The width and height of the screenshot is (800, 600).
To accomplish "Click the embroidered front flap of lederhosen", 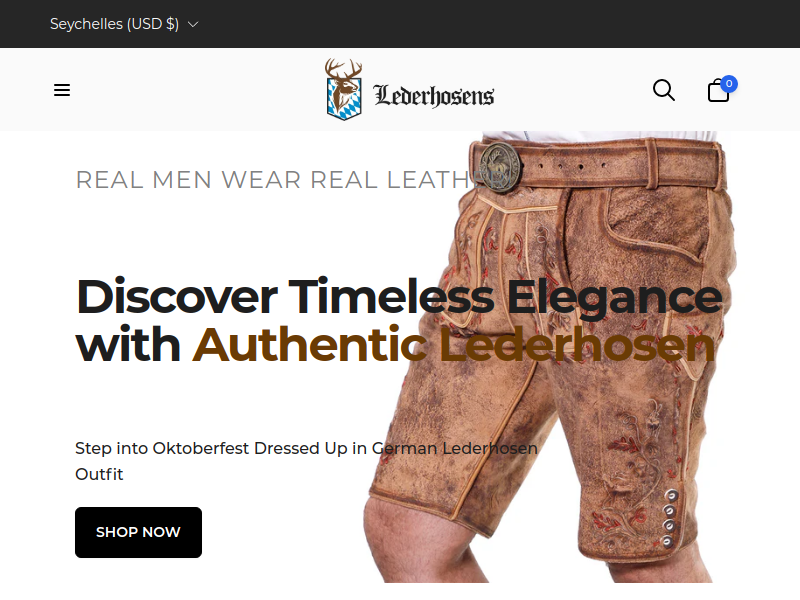I will (x=510, y=265).
